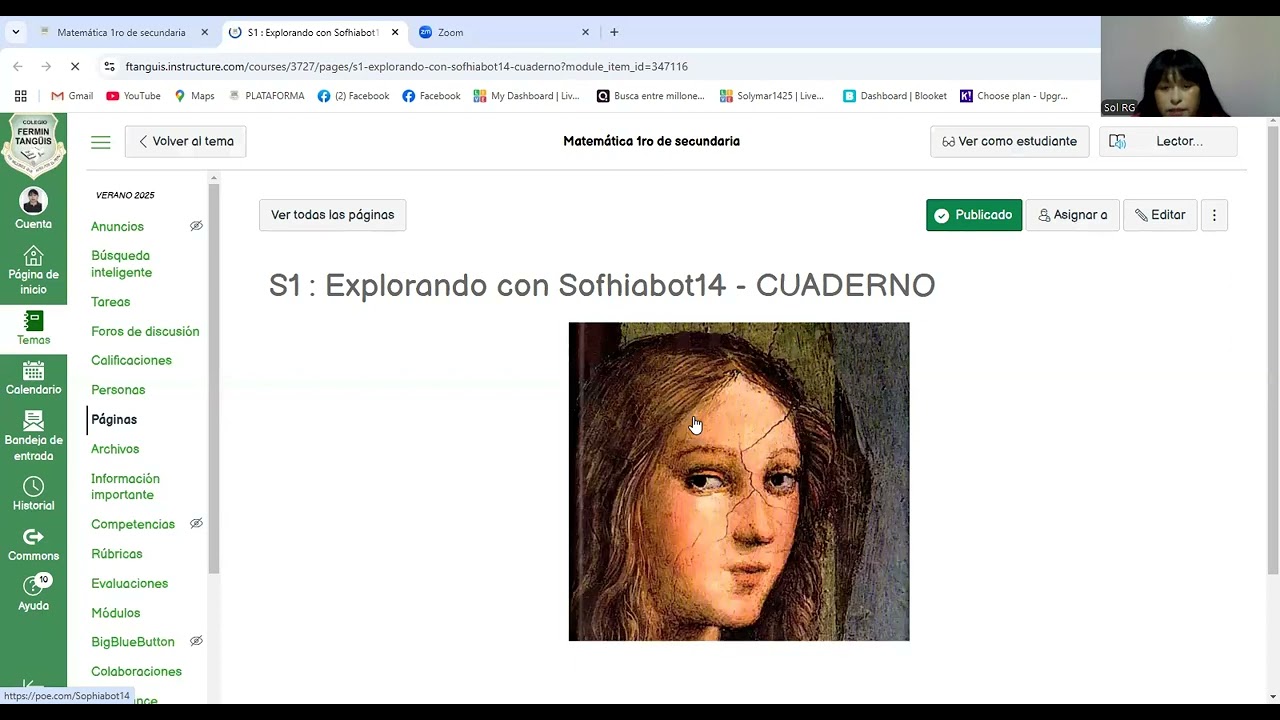Open Archivos in course menu
Image resolution: width=1280 pixels, height=720 pixels.
click(115, 449)
